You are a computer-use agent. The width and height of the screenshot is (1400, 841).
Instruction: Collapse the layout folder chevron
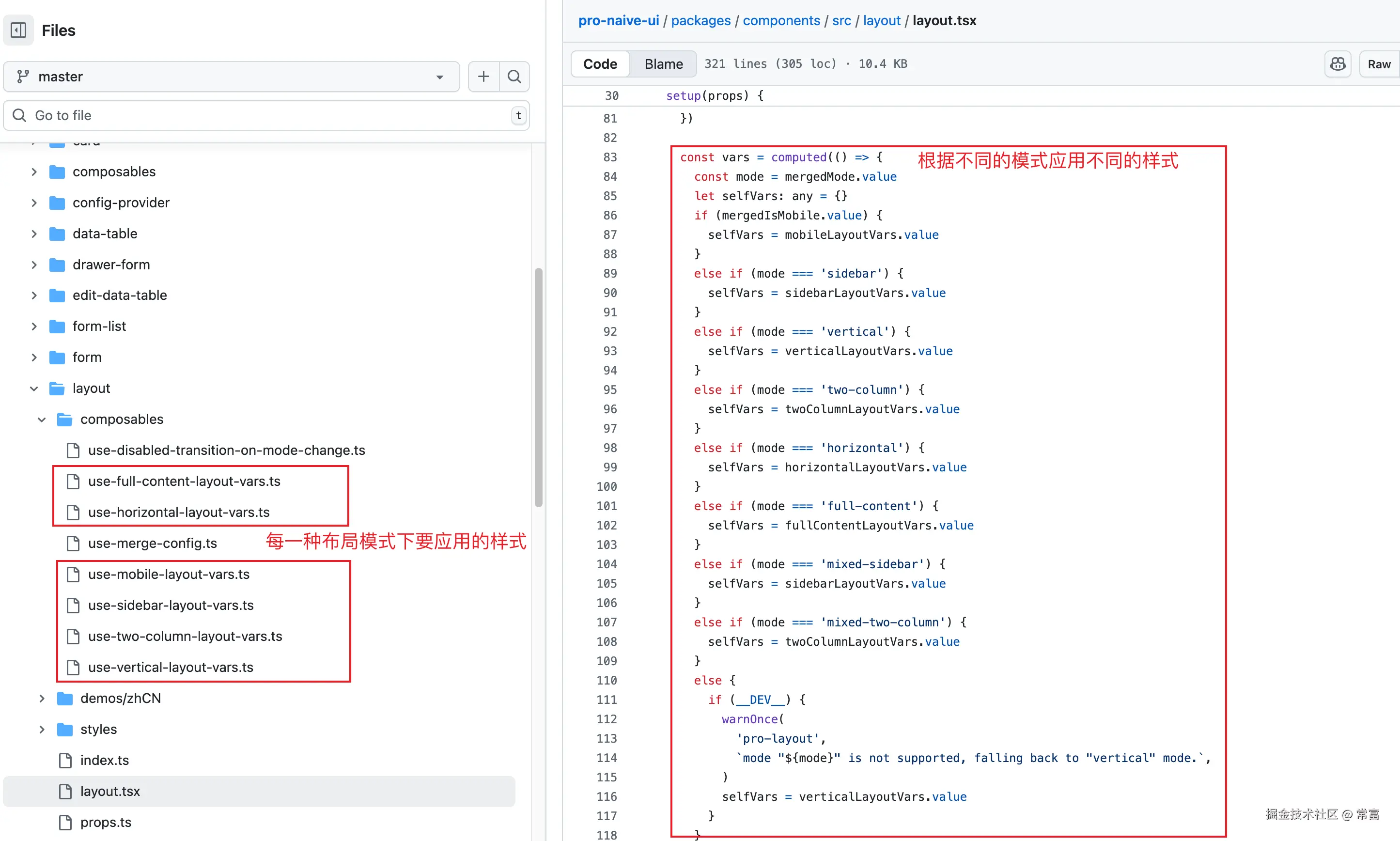34,388
